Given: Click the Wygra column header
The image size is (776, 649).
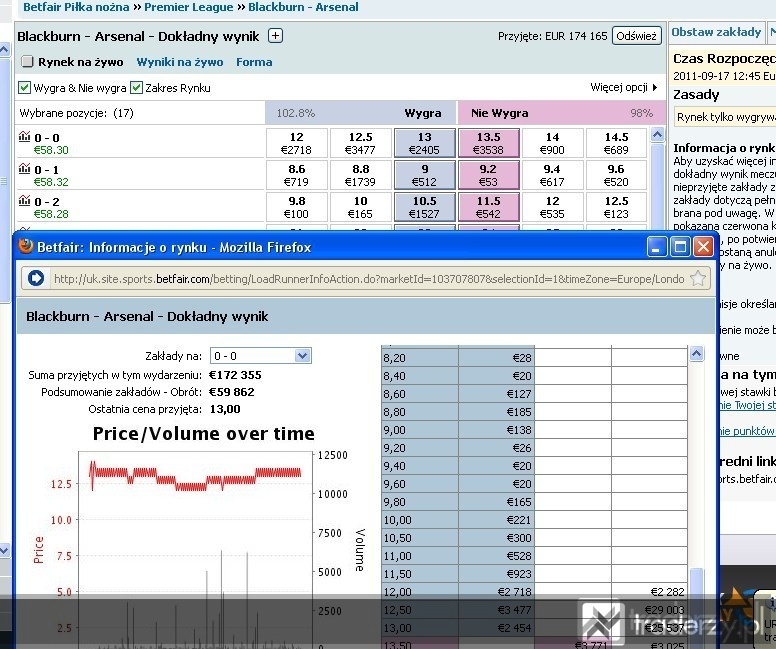Looking at the screenshot, I should tap(423, 113).
